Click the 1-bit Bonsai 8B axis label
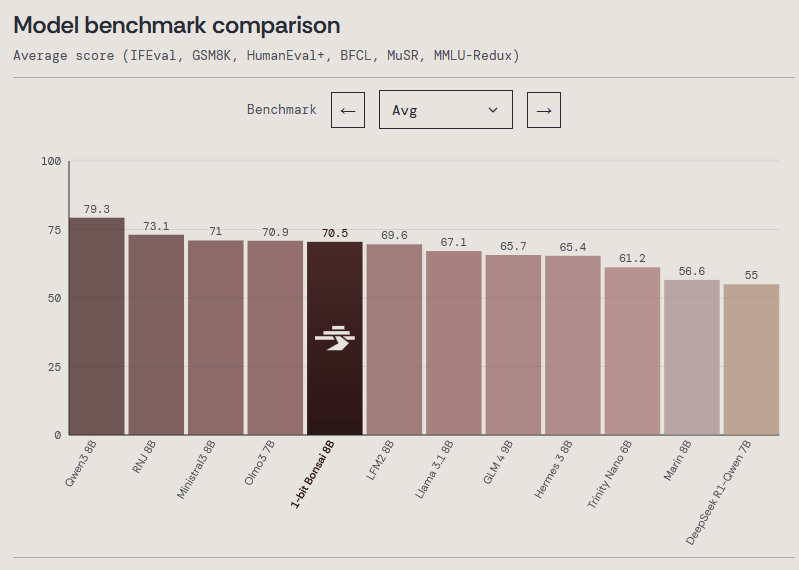Screen dimensions: 799x570 313,475
